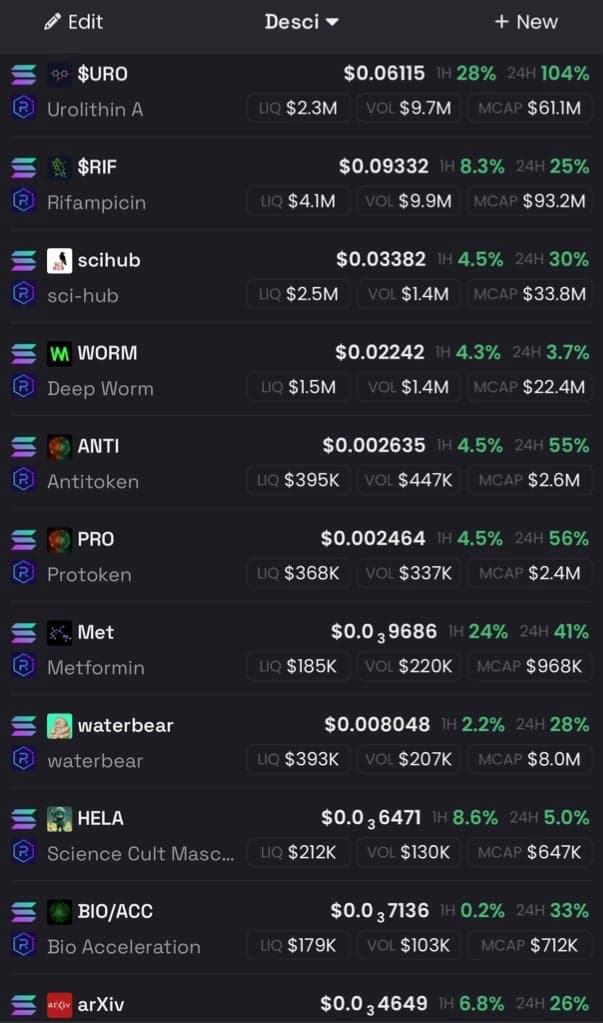Click the red arXiv token icon
603x1023 pixels.
(60, 1004)
